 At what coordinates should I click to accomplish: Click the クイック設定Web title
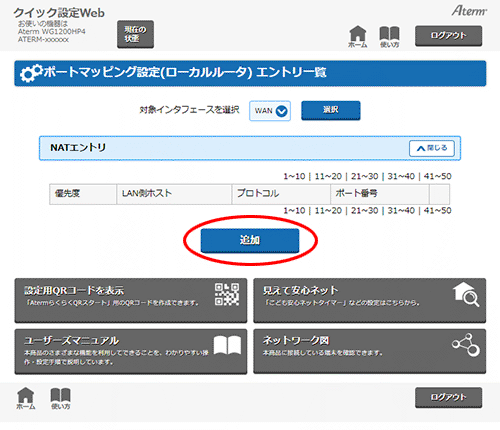59,13
